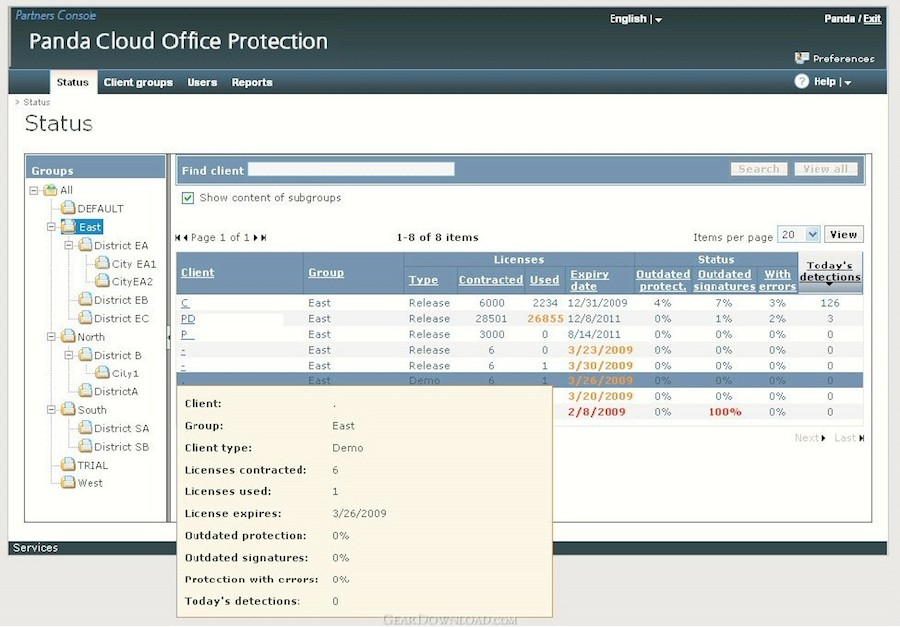The image size is (900, 627).
Task: Click the 126 detections value
Action: pos(830,303)
